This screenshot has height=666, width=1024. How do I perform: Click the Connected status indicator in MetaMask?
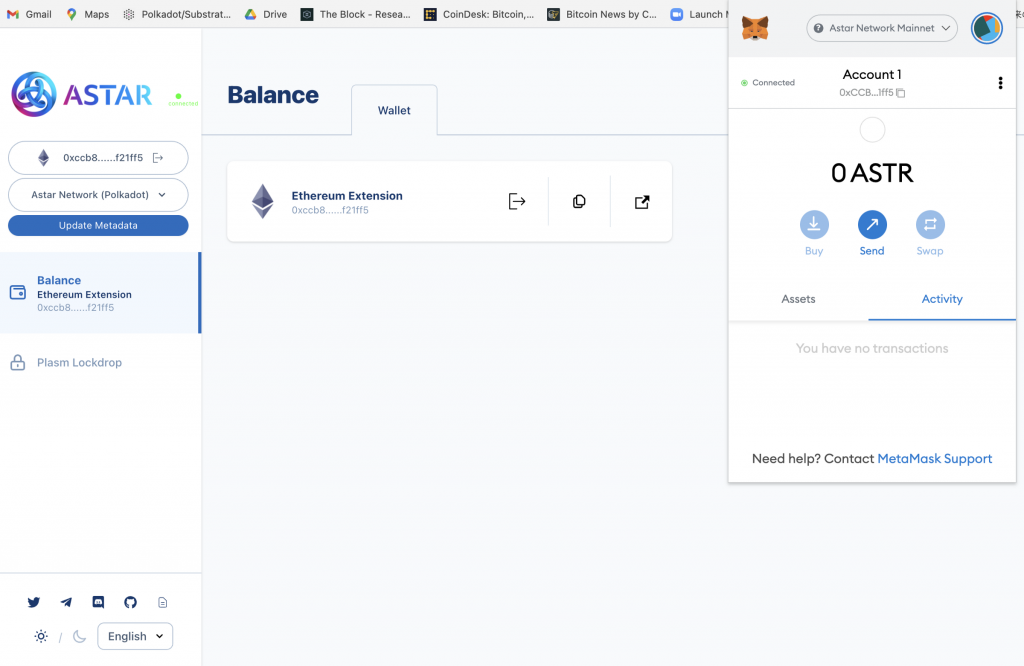click(x=768, y=83)
